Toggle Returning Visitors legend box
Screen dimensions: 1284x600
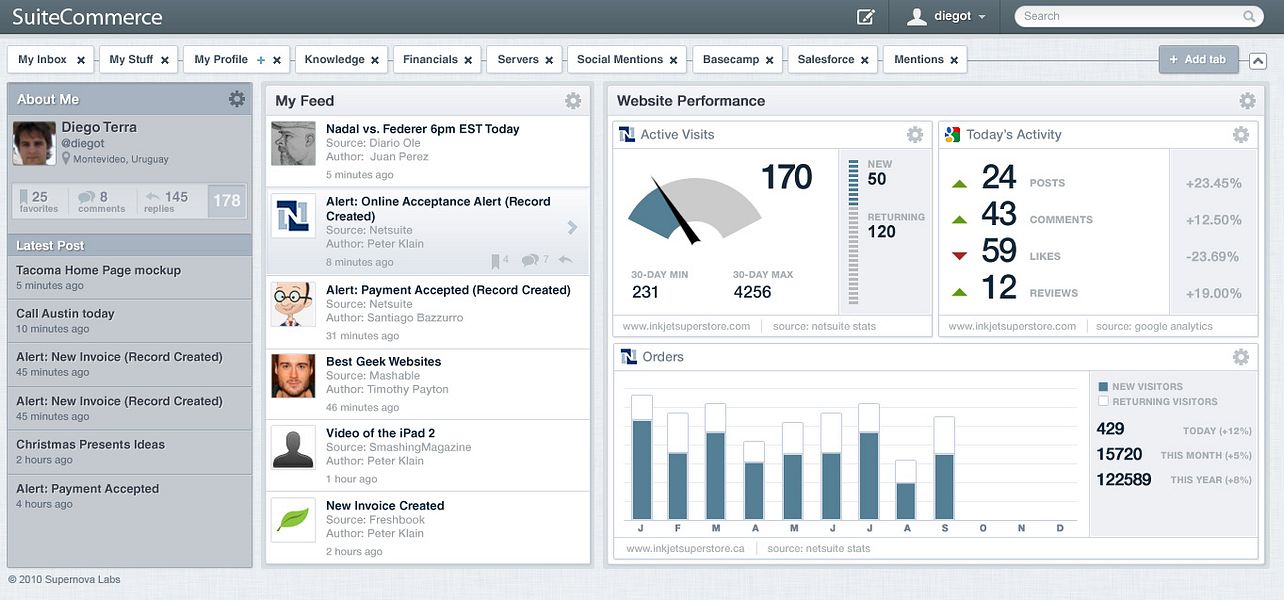(x=1103, y=401)
